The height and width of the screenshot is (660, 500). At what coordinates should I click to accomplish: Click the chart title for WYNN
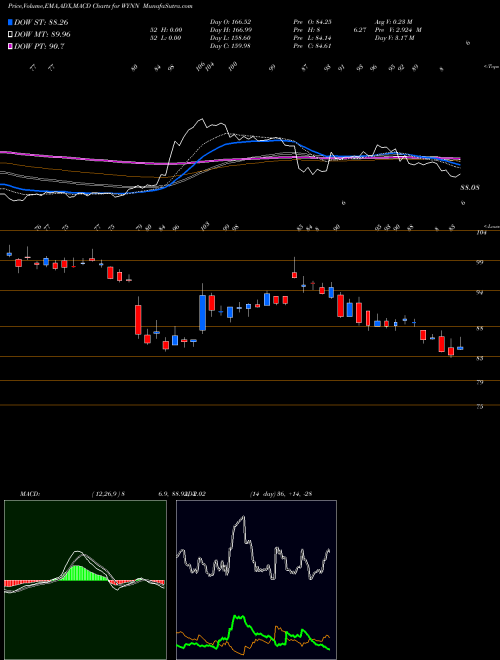pyautogui.click(x=100, y=6)
